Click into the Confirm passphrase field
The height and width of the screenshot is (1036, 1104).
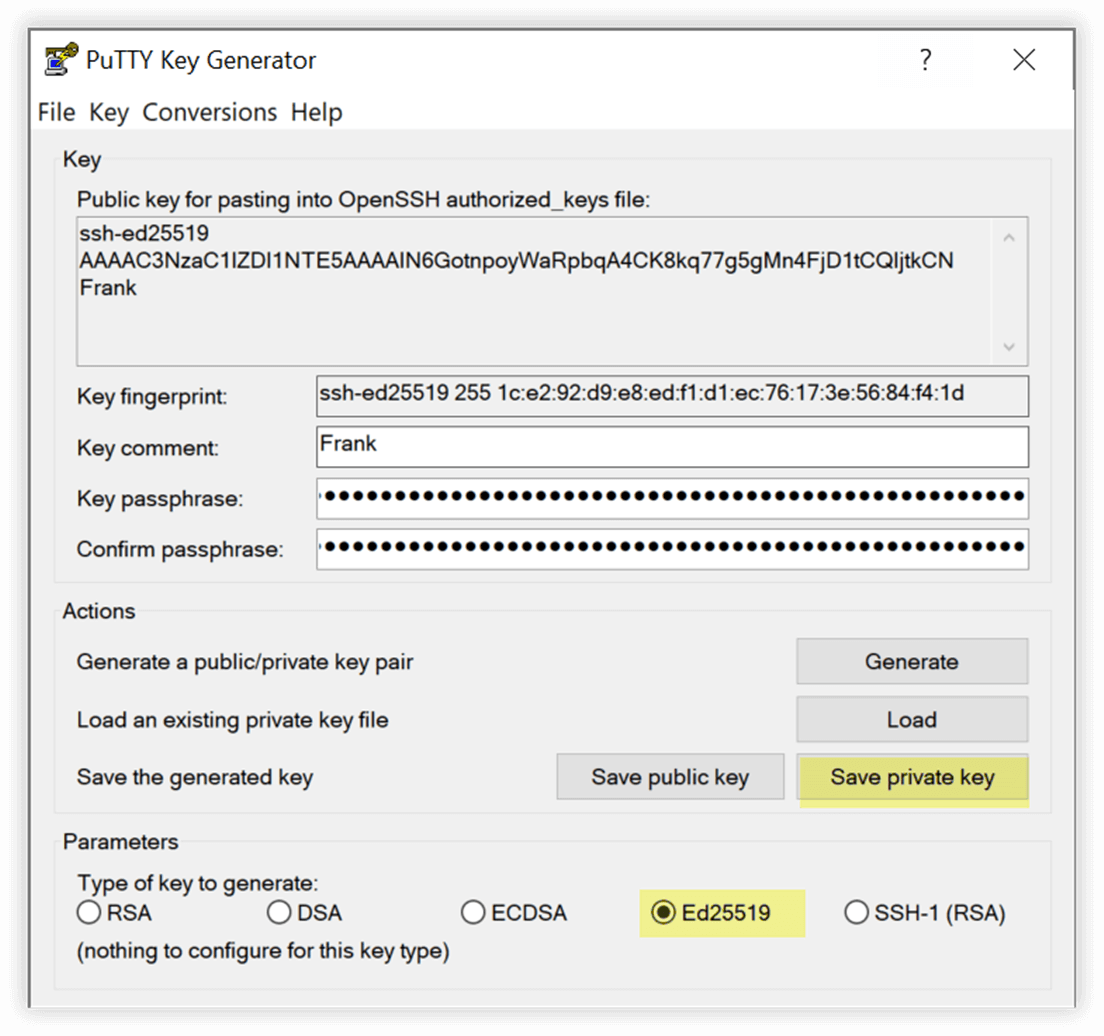click(x=672, y=549)
